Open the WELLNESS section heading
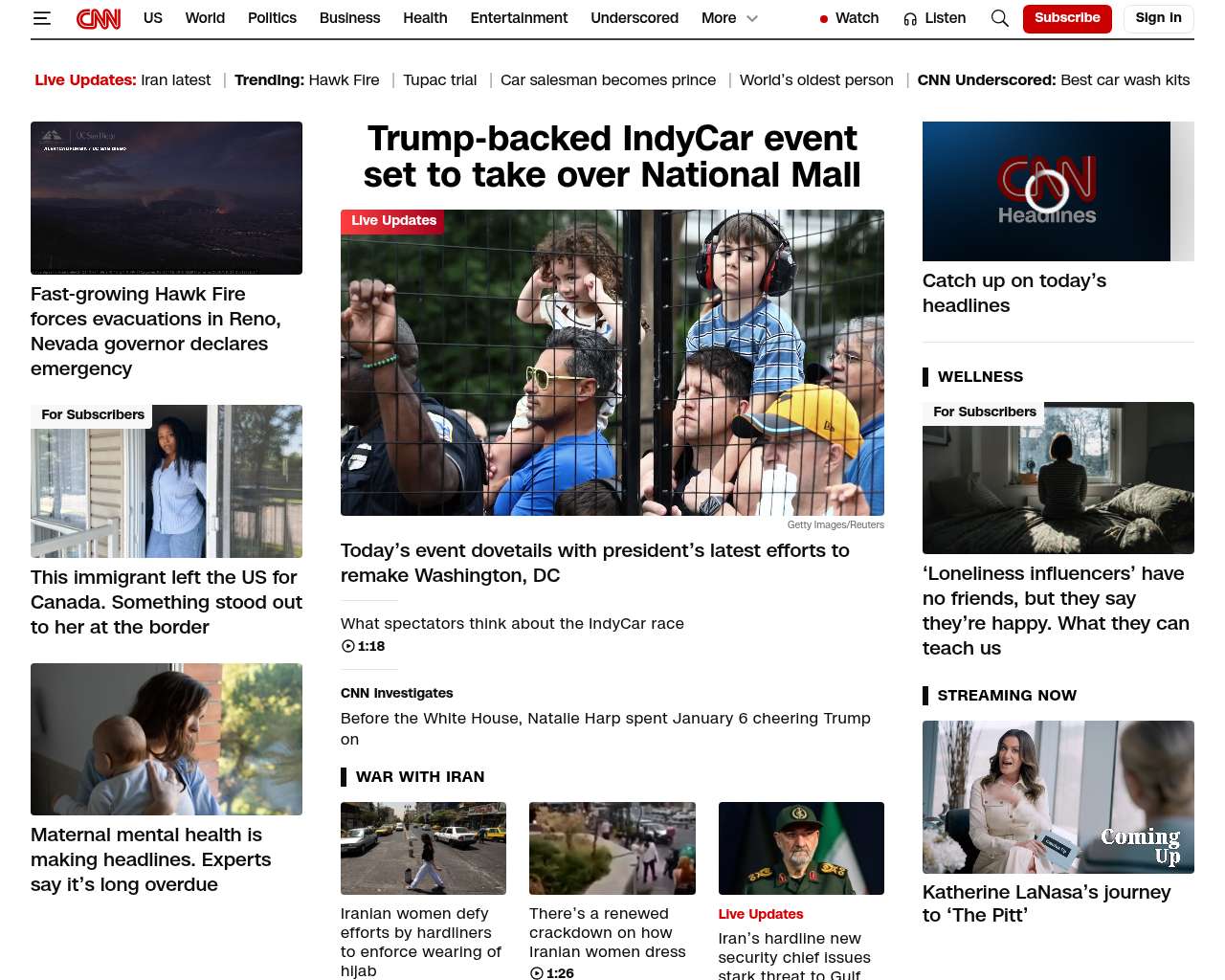This screenshot has width=1225, height=980. tap(980, 377)
